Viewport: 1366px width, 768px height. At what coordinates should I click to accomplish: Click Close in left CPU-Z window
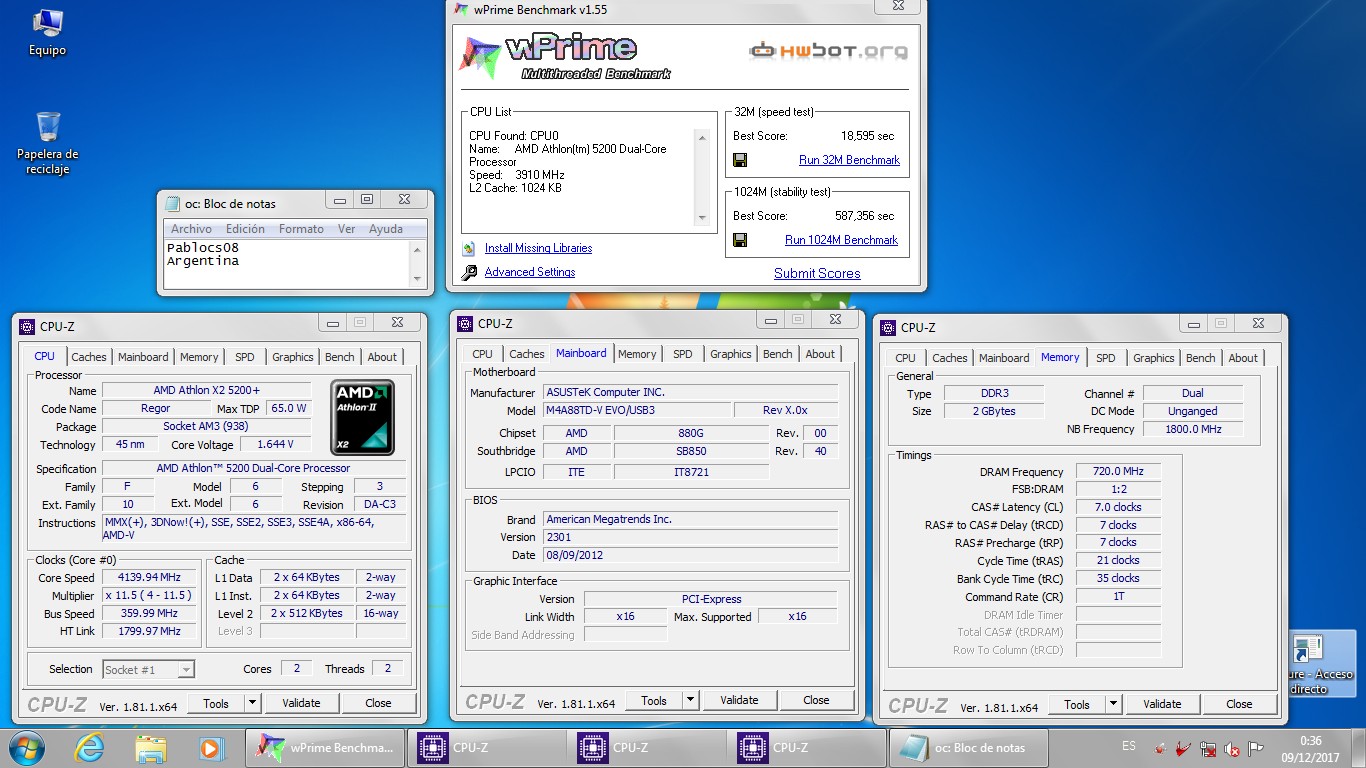pyautogui.click(x=378, y=703)
